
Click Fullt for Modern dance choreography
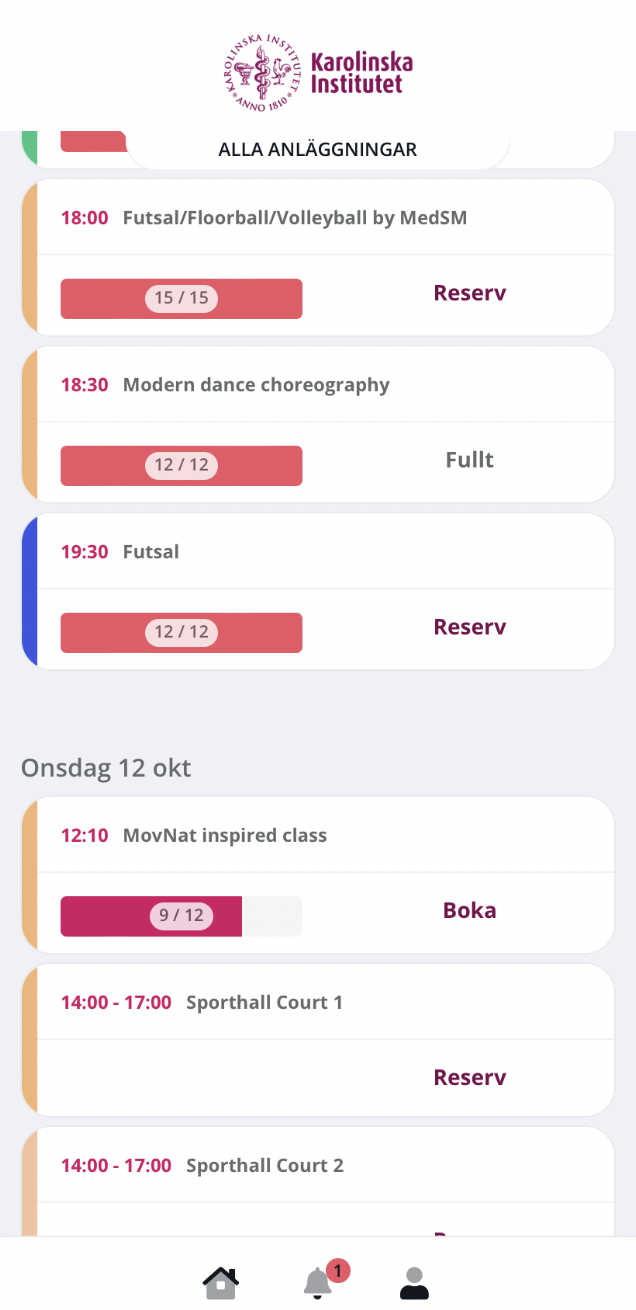click(x=469, y=461)
